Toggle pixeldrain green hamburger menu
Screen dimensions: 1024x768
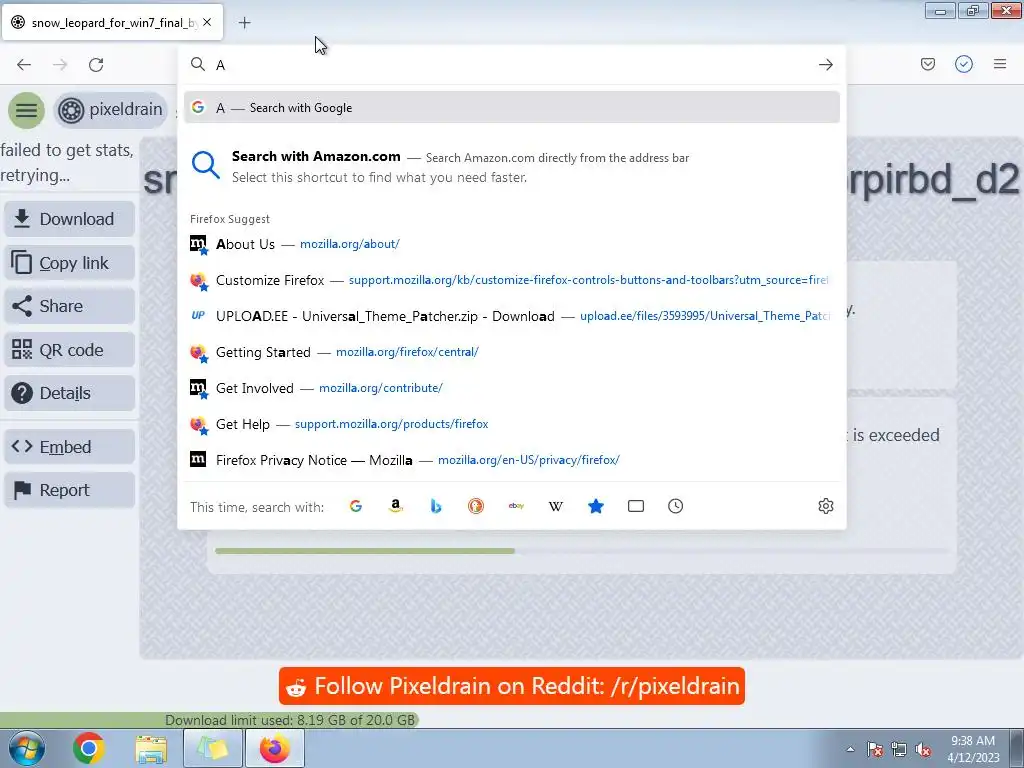[x=27, y=110]
